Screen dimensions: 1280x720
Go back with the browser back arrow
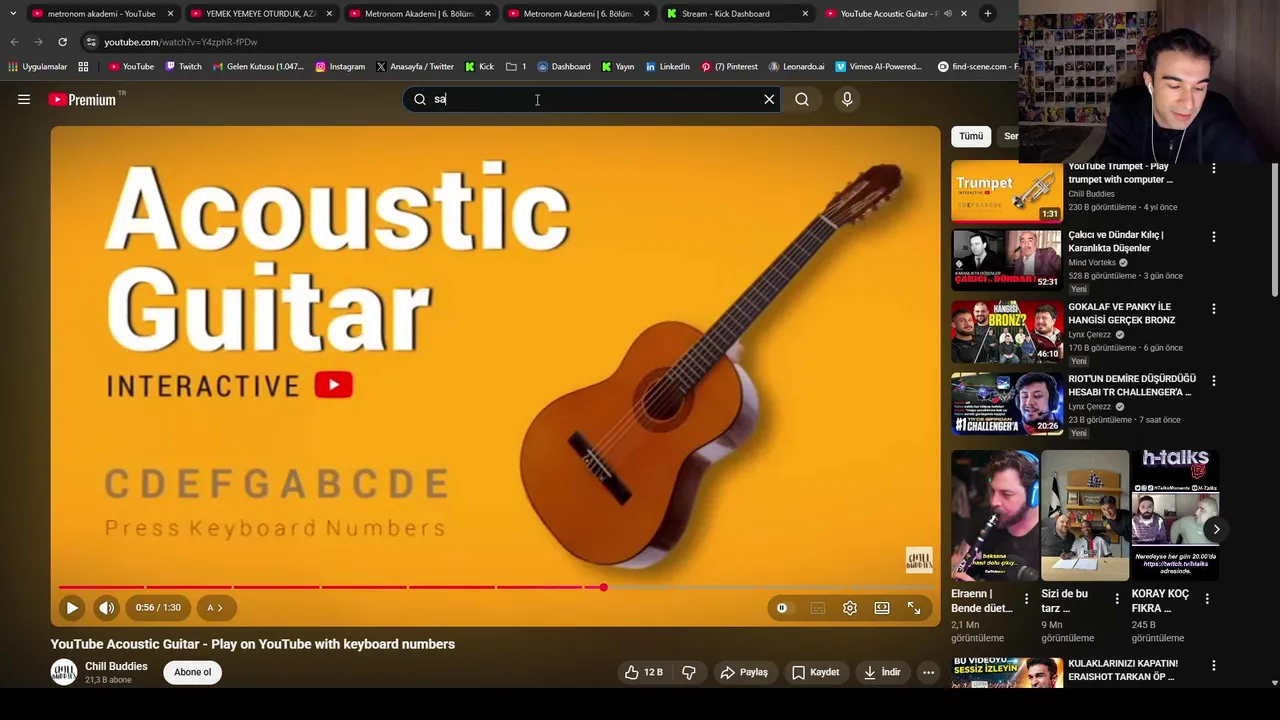click(x=14, y=42)
